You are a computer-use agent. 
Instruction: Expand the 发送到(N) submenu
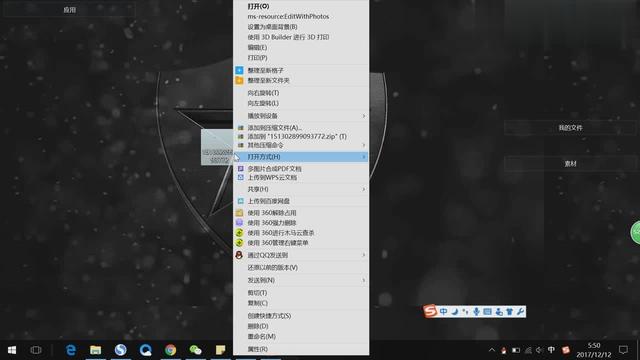pyautogui.click(x=301, y=280)
